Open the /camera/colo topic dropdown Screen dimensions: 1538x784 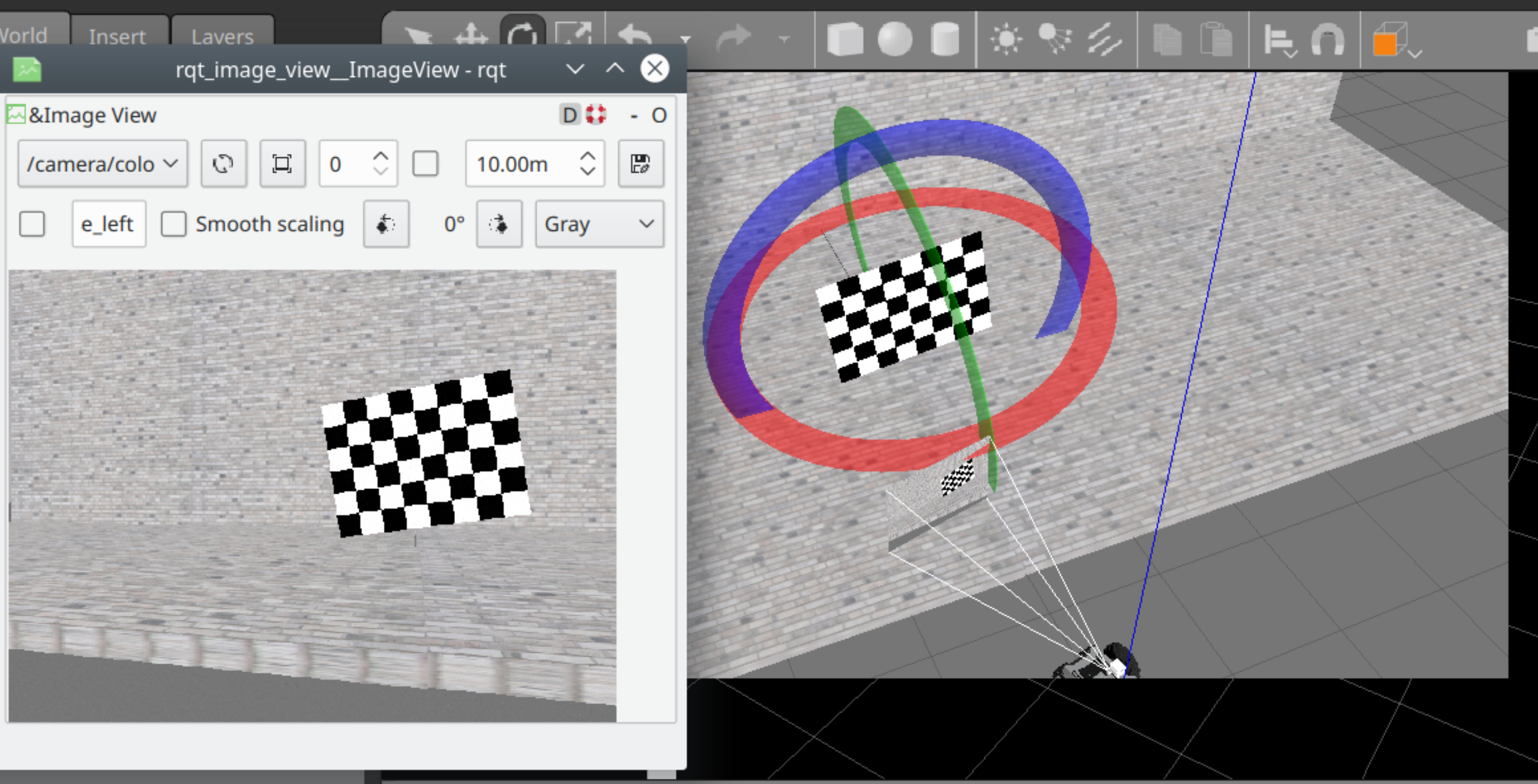pos(103,163)
